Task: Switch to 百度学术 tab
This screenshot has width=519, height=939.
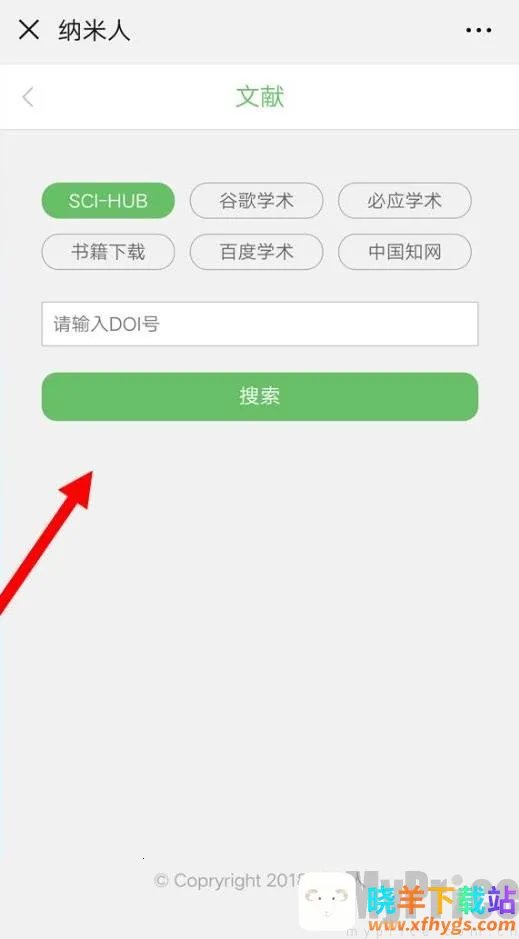Action: point(256,252)
